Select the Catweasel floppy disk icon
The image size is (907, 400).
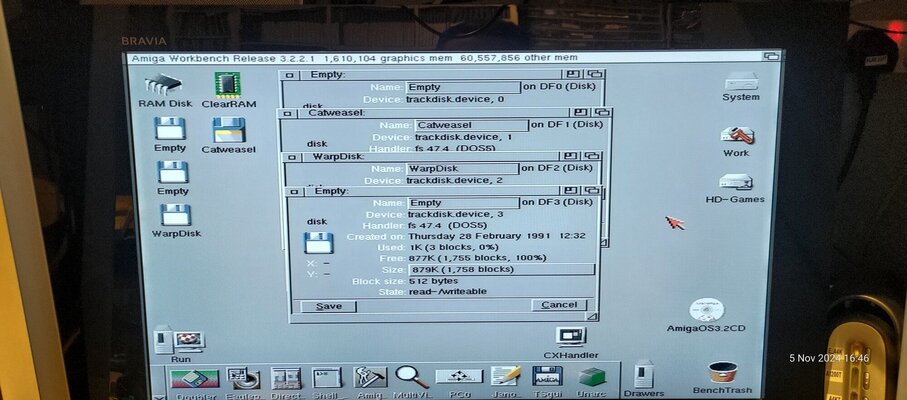pyautogui.click(x=230, y=130)
